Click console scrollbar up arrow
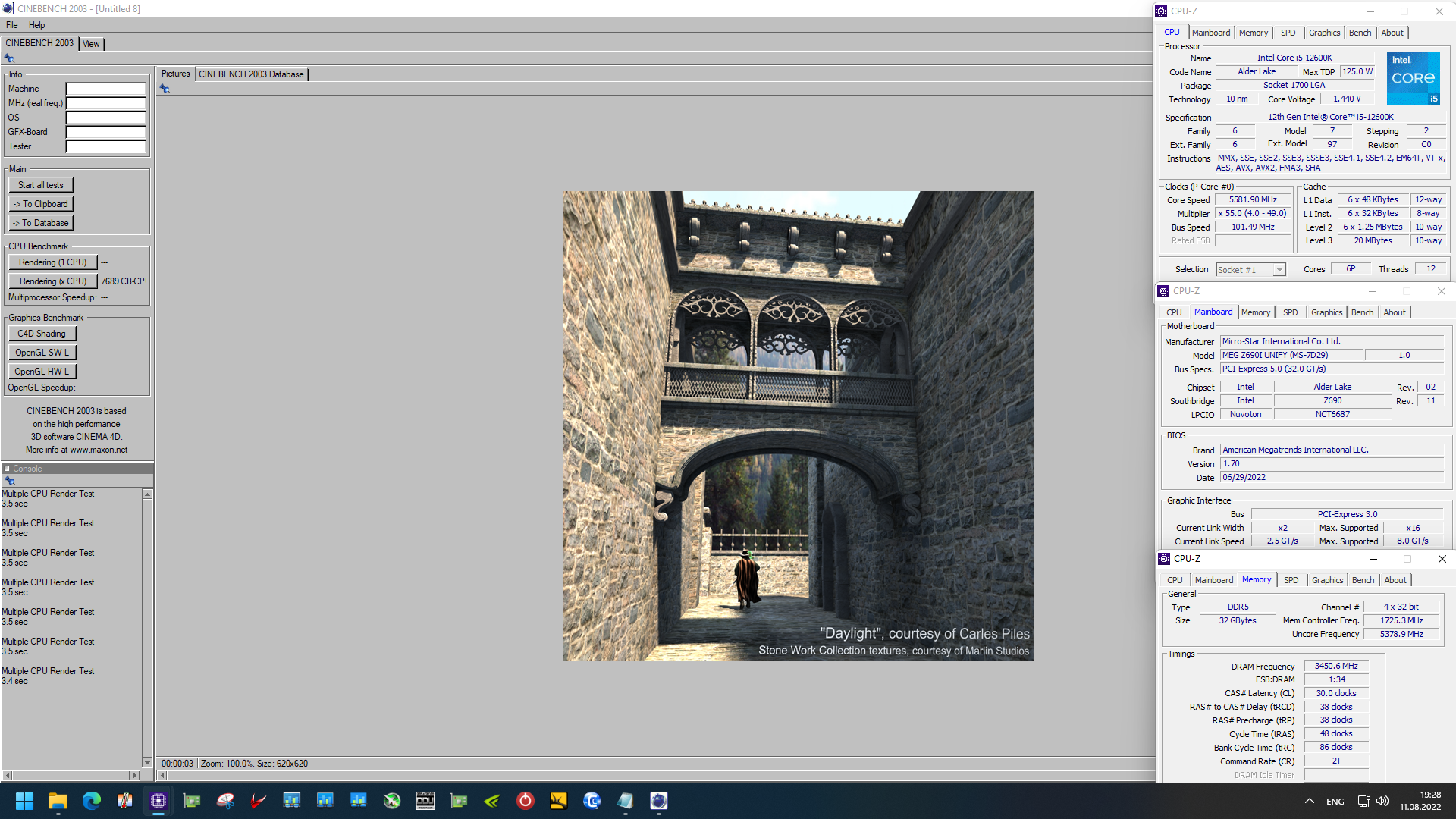The width and height of the screenshot is (1456, 819). pos(147,494)
